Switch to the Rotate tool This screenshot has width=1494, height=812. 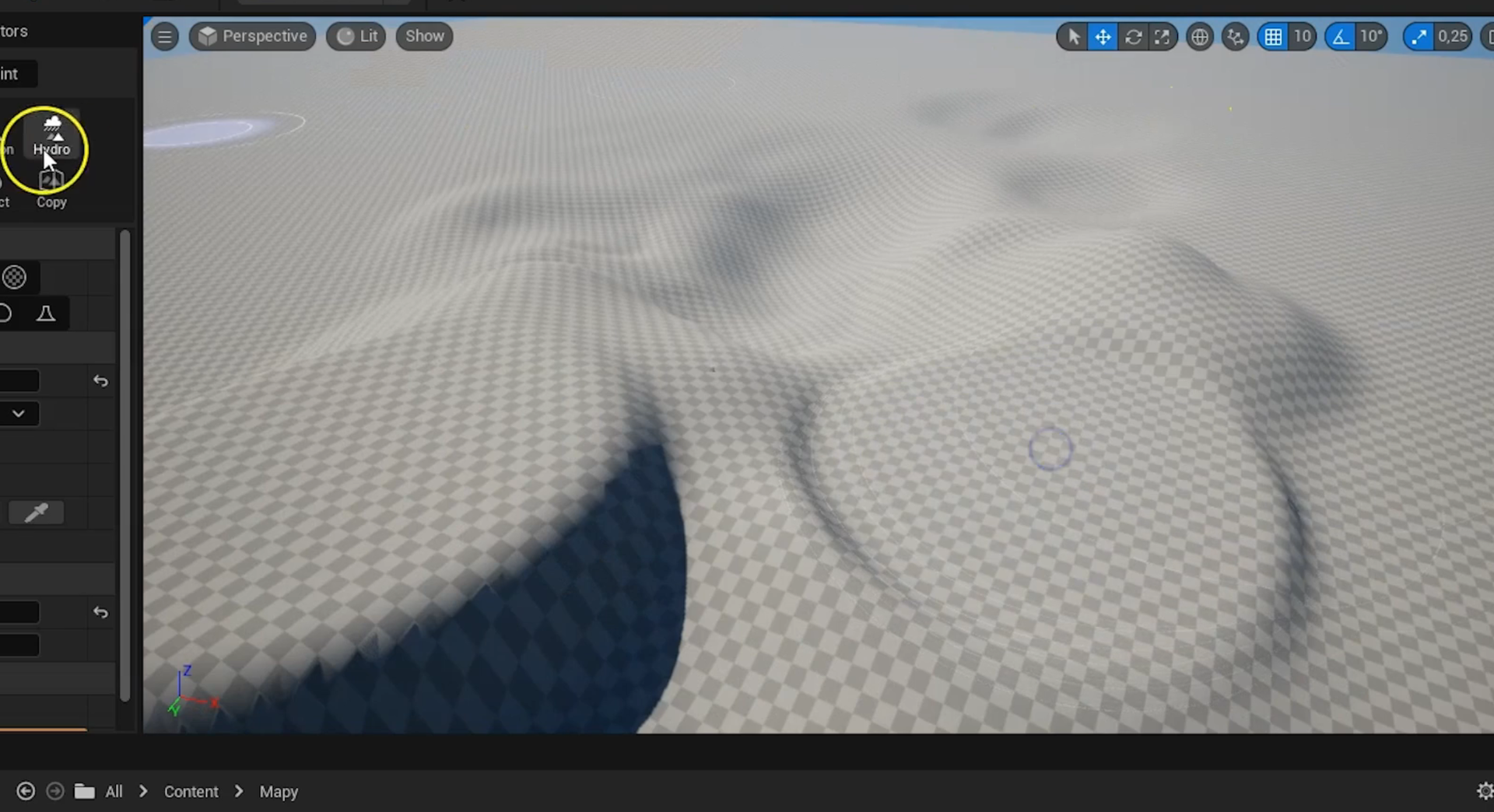(1134, 36)
